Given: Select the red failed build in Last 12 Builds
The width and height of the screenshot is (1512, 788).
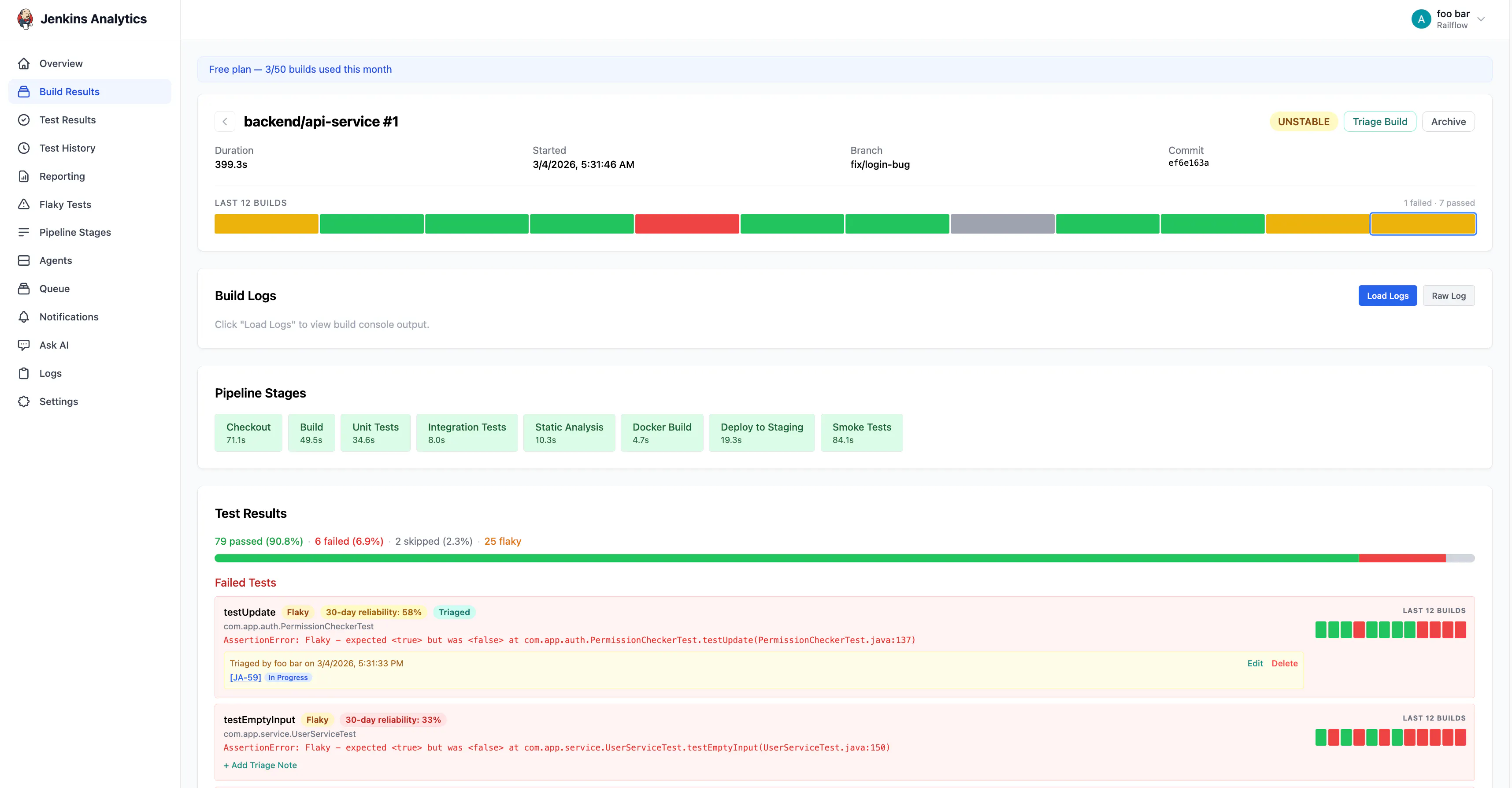Looking at the screenshot, I should 687,224.
